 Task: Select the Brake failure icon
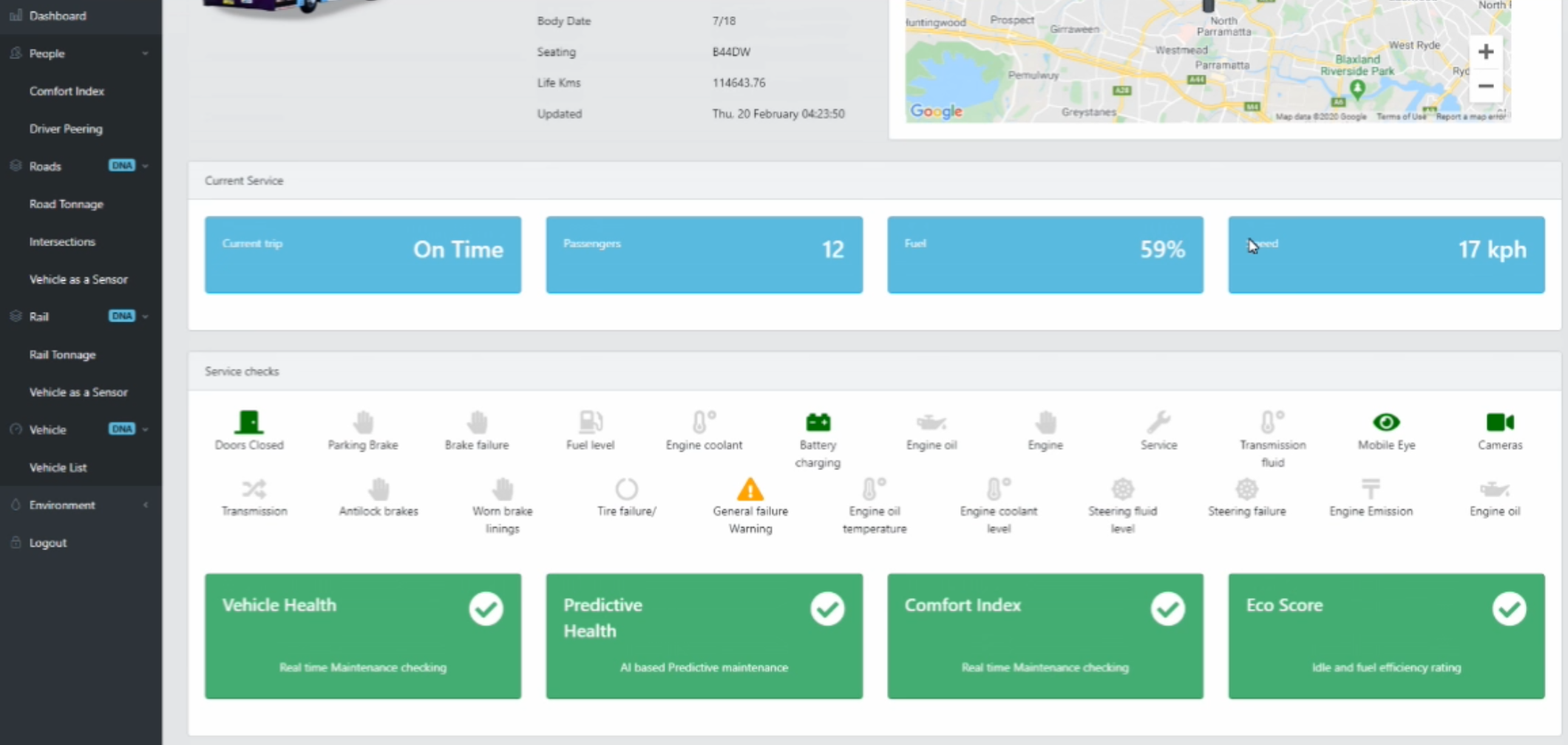(477, 422)
